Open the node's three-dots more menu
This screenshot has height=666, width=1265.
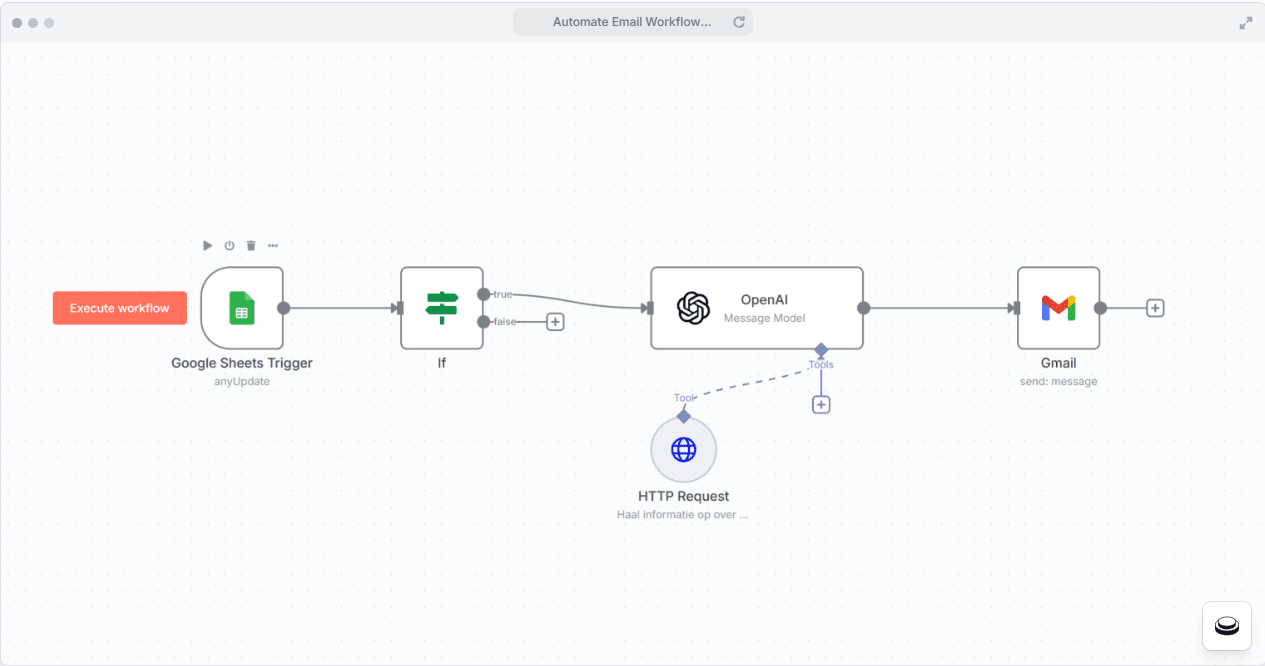273,245
